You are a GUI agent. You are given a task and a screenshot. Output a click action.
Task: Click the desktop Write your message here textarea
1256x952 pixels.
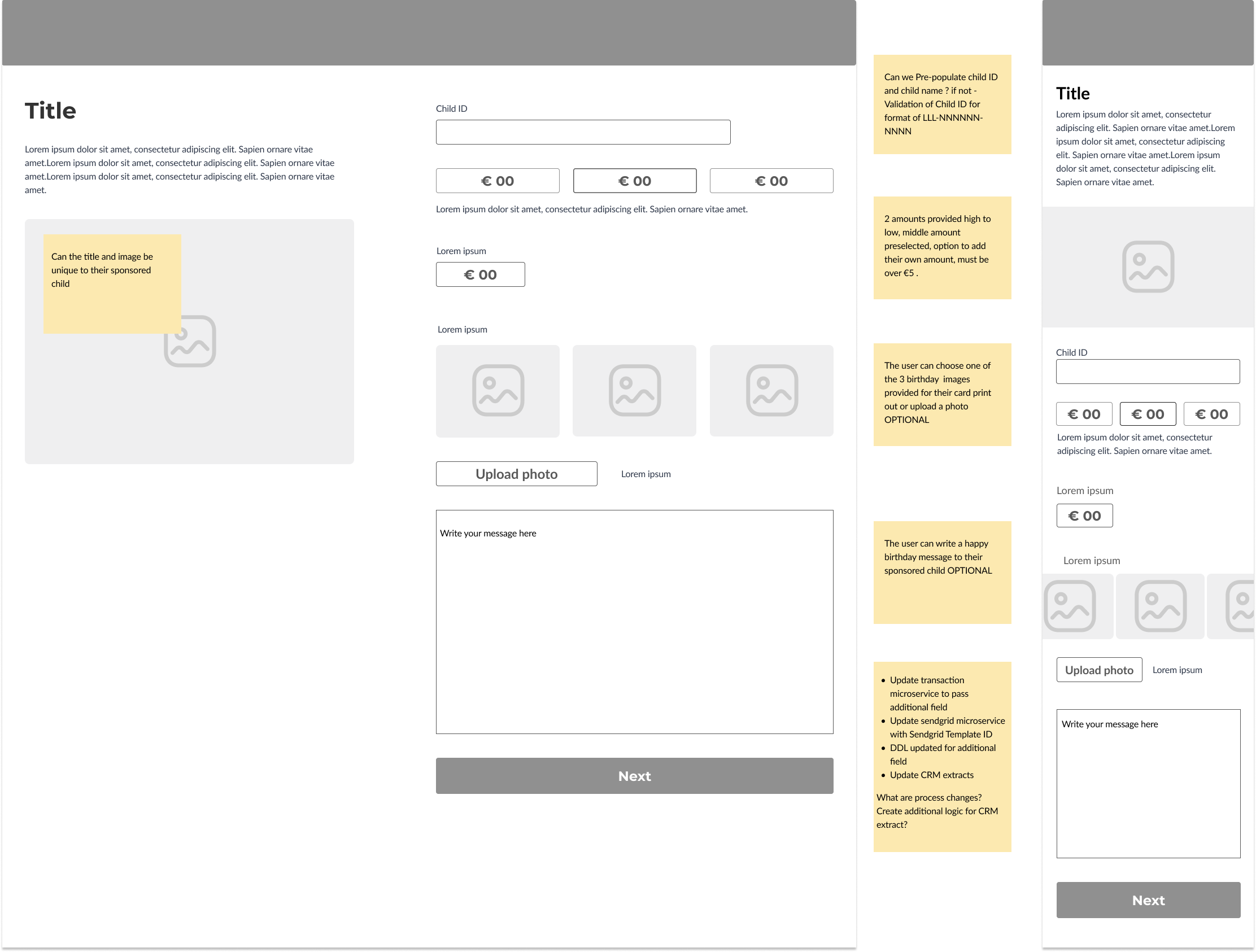[634, 622]
